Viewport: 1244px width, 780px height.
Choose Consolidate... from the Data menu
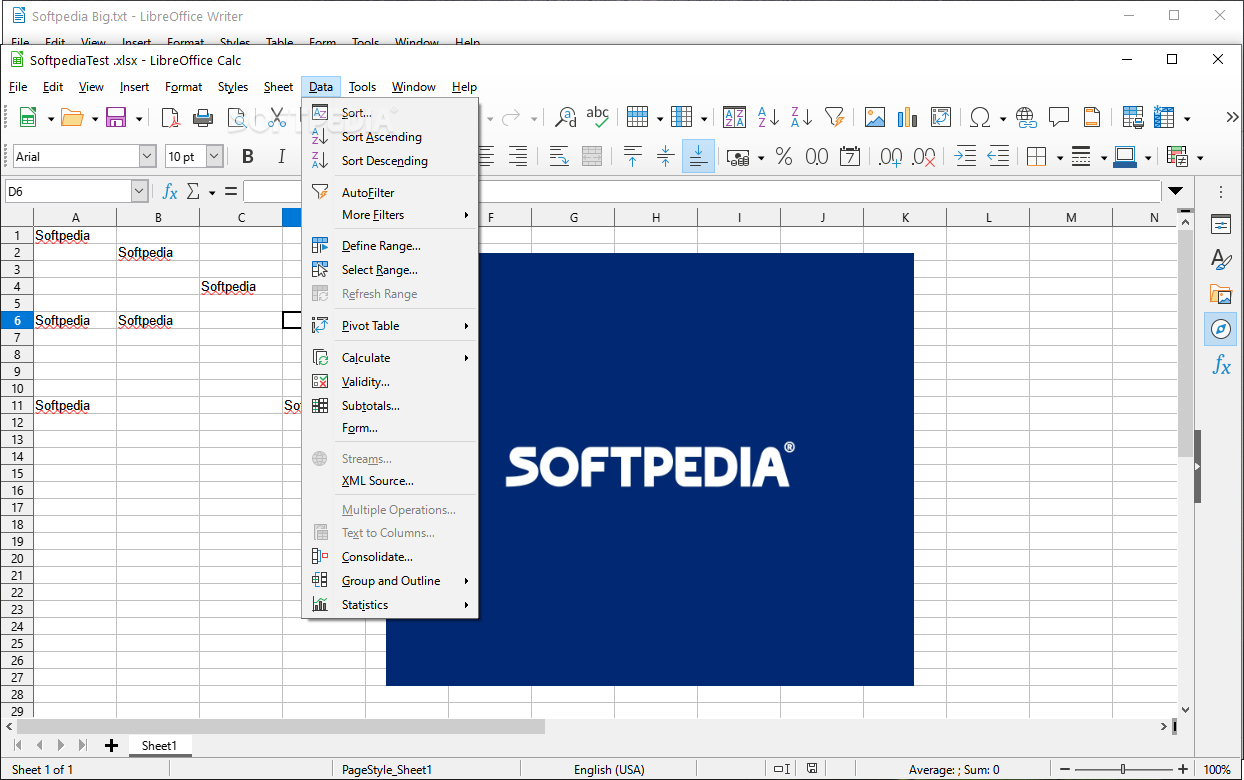(x=390, y=557)
